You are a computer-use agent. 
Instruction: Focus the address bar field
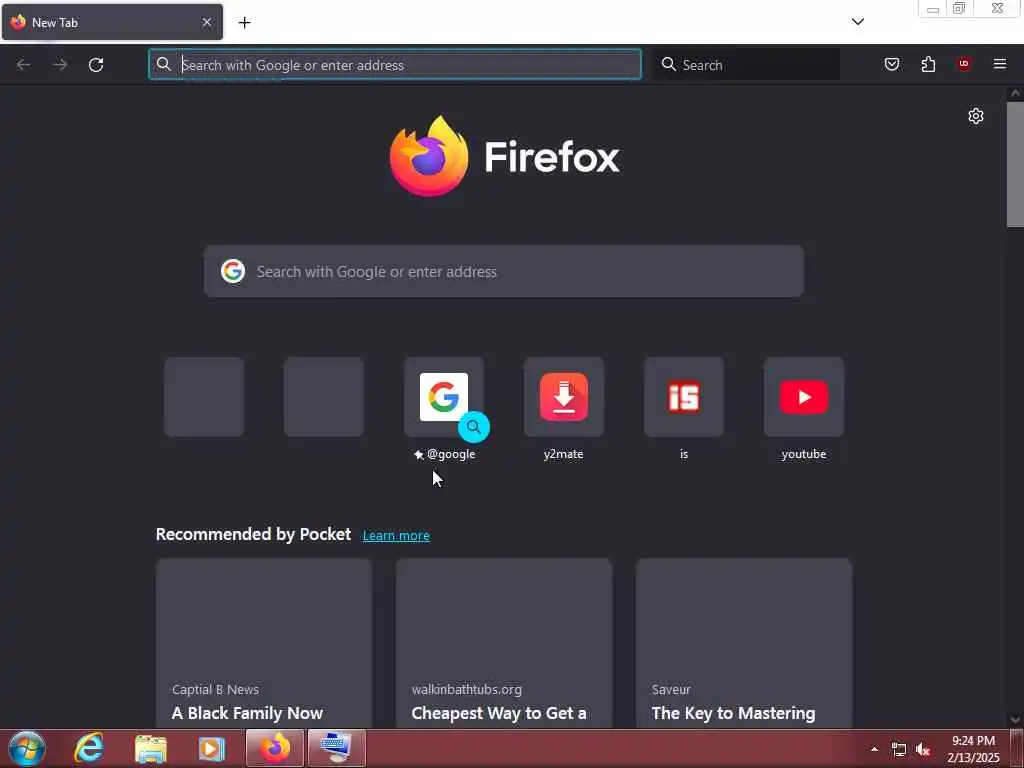click(395, 65)
